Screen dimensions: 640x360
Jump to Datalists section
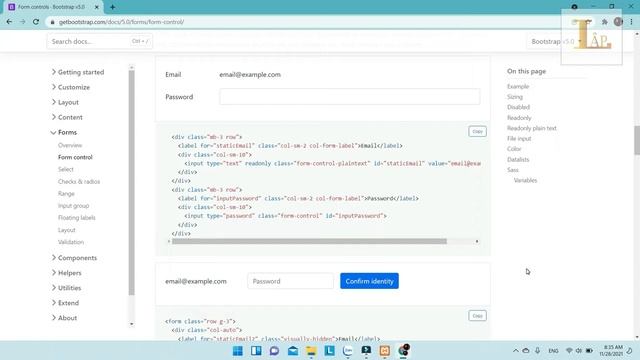(518, 160)
